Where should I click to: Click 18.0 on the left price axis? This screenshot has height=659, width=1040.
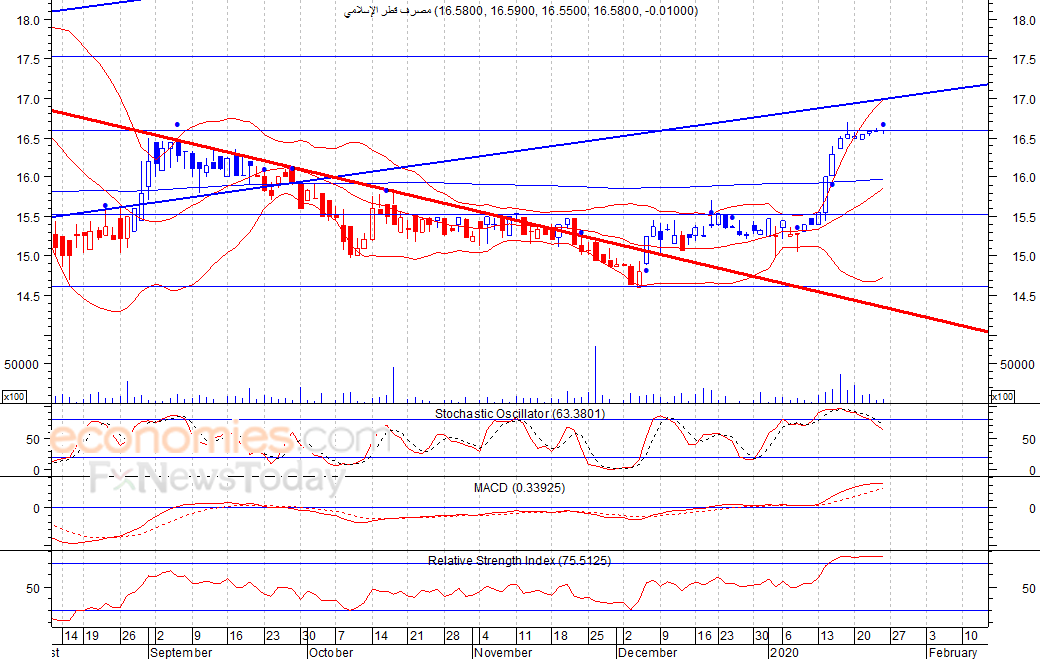(x=29, y=21)
